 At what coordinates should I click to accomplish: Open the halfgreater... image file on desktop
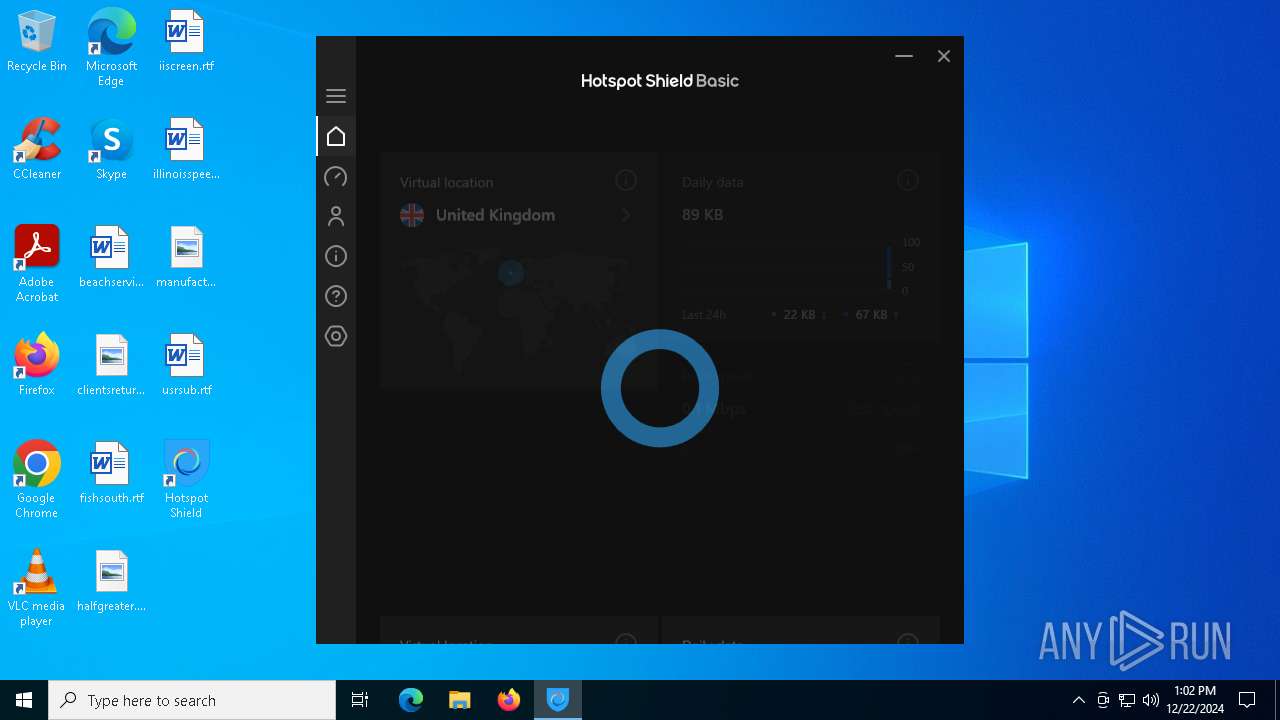(x=111, y=582)
